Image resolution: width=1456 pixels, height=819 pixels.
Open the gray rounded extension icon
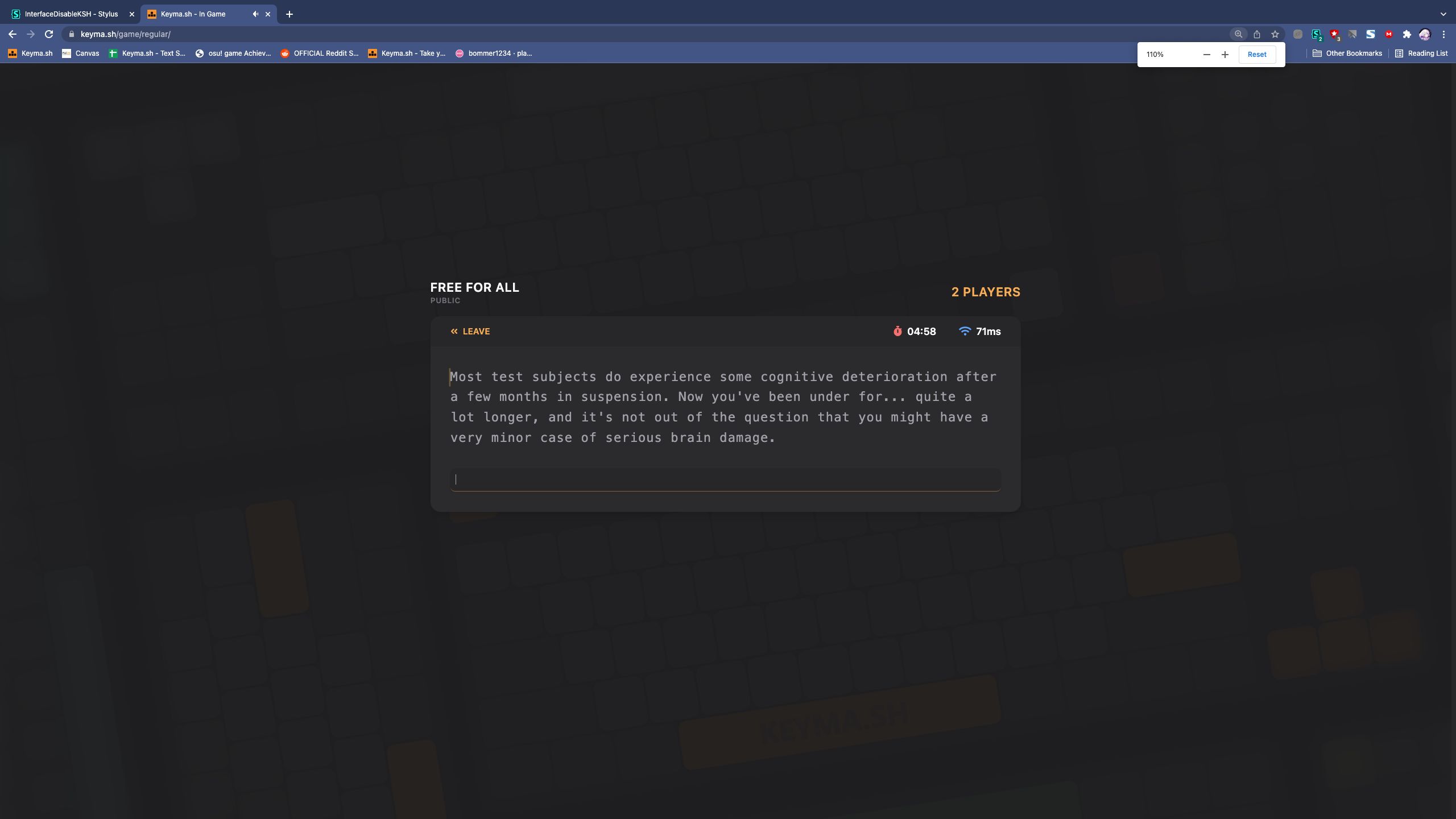pyautogui.click(x=1298, y=34)
